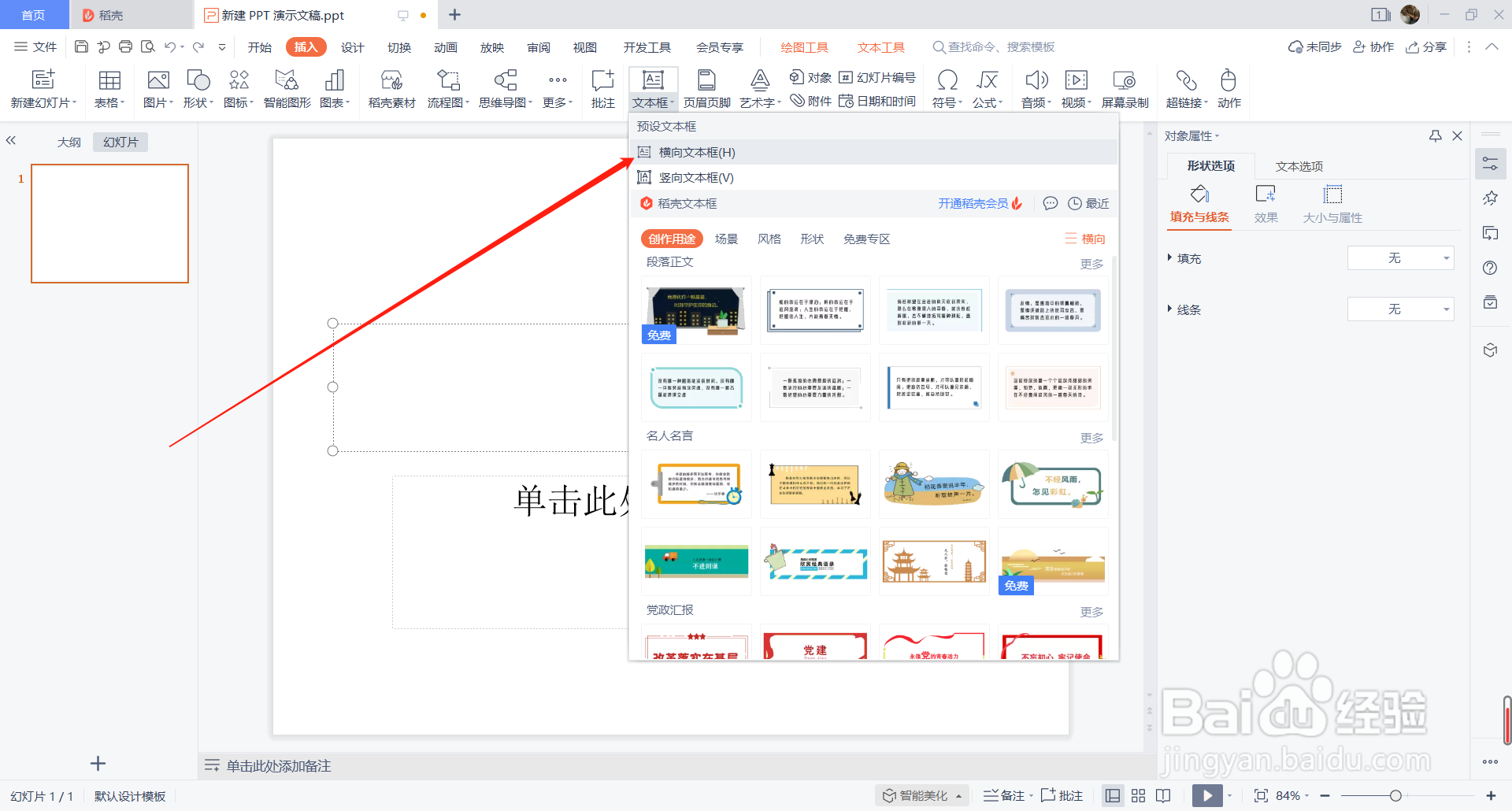Click the zoom in plus button

click(1491, 795)
